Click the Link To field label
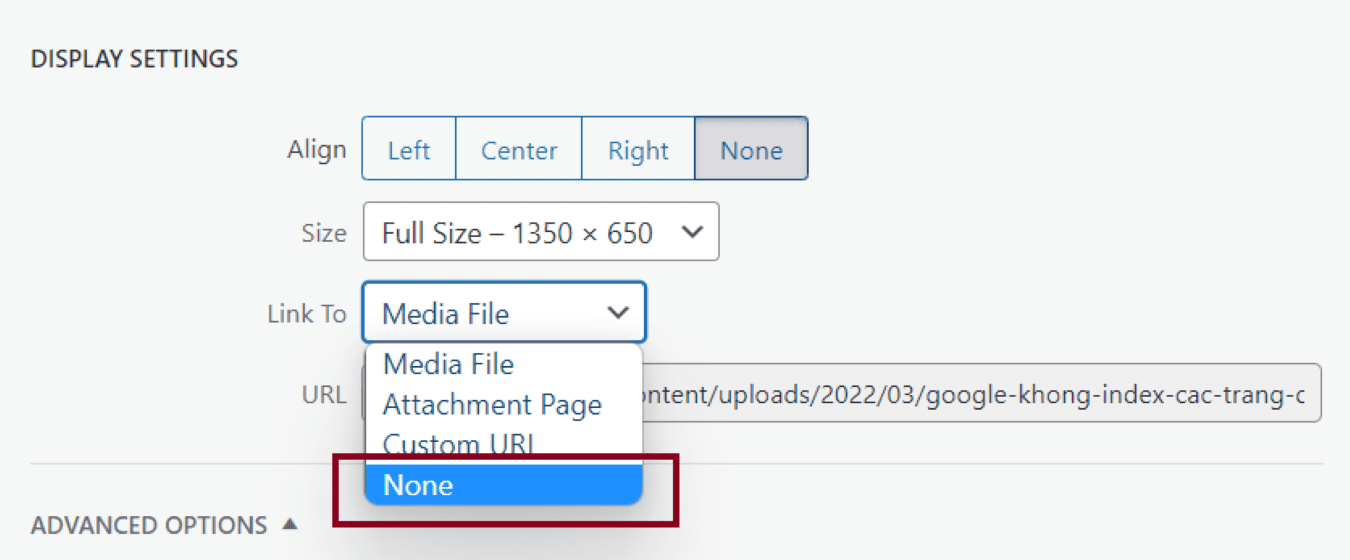The height and width of the screenshot is (560, 1350). point(306,313)
